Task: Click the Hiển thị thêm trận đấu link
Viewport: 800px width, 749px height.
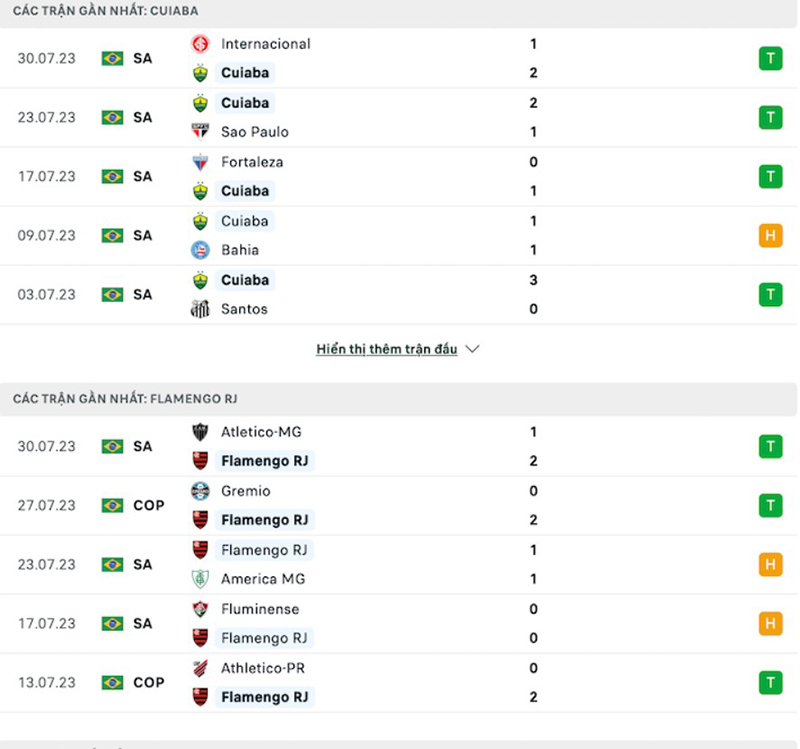Action: pos(386,349)
